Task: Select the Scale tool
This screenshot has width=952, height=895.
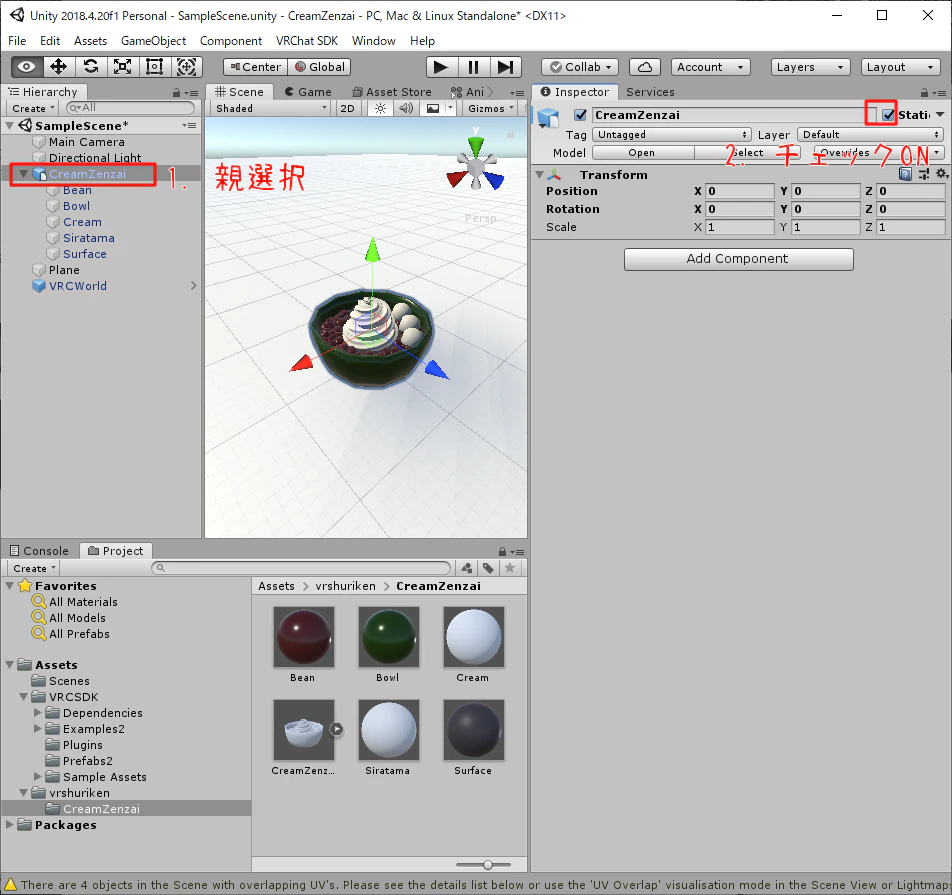Action: click(123, 67)
